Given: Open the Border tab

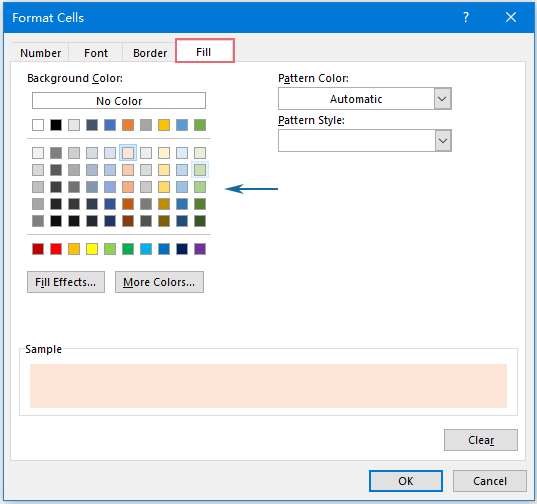Looking at the screenshot, I should 150,53.
